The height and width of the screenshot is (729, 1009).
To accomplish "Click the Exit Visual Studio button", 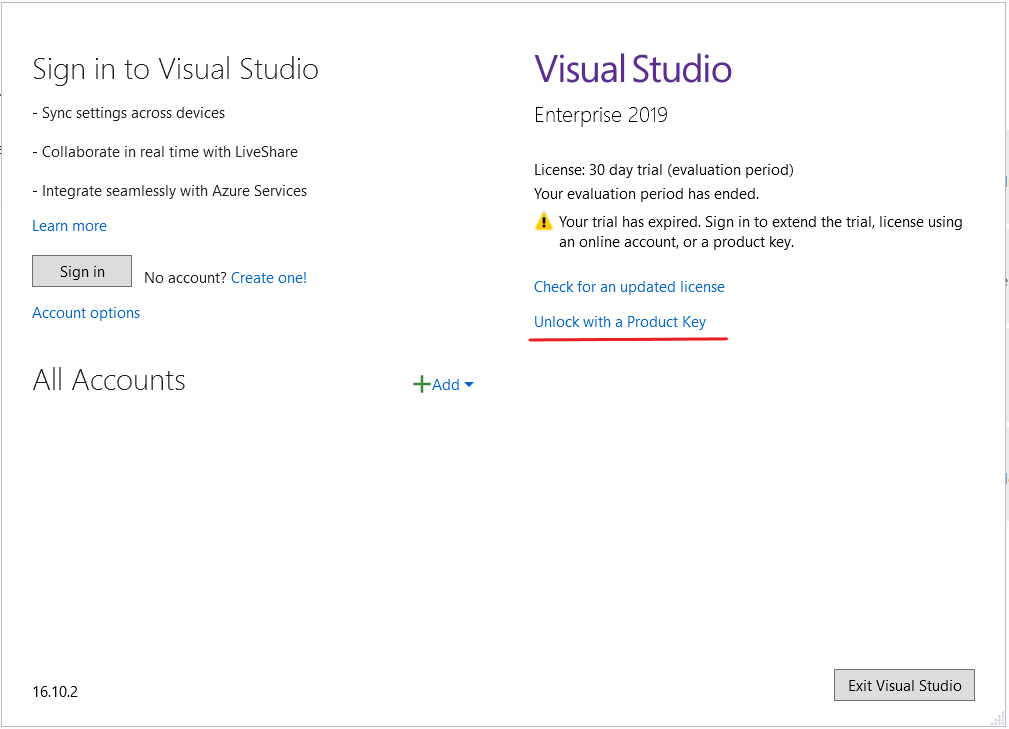I will (904, 685).
